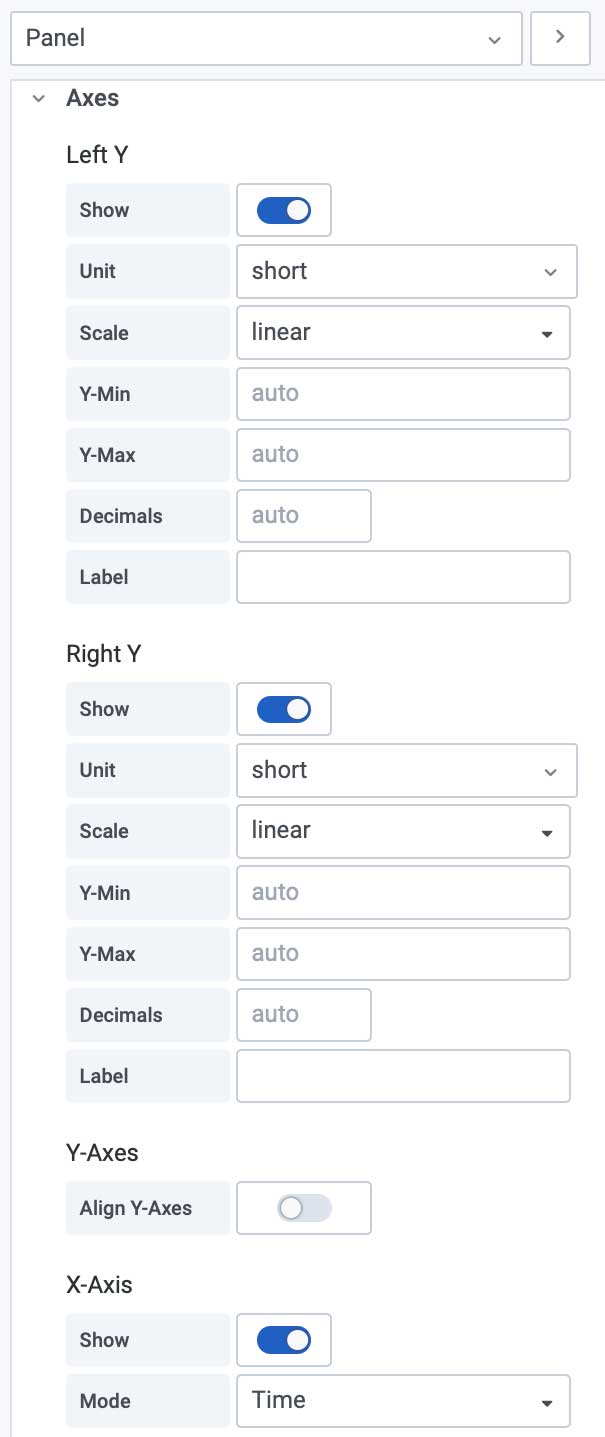The height and width of the screenshot is (1437, 605).
Task: Toggle the Right Y Show switch
Action: (284, 709)
